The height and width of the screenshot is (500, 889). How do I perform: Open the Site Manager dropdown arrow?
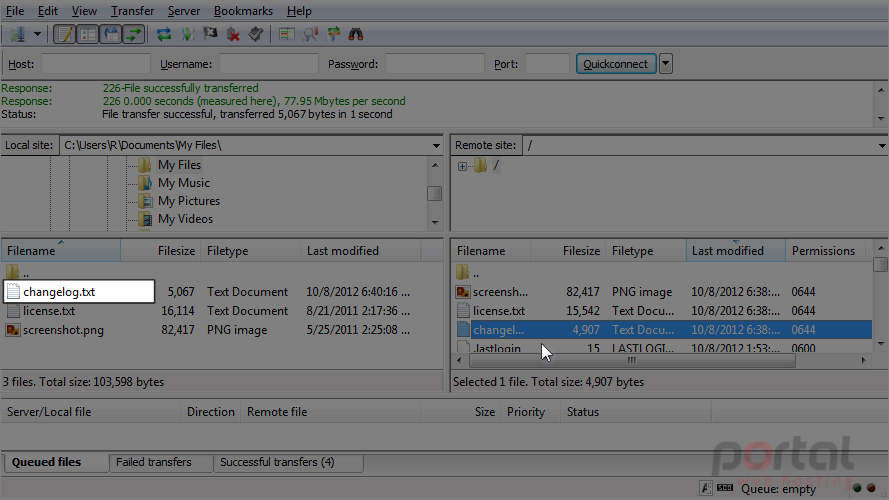[37, 34]
